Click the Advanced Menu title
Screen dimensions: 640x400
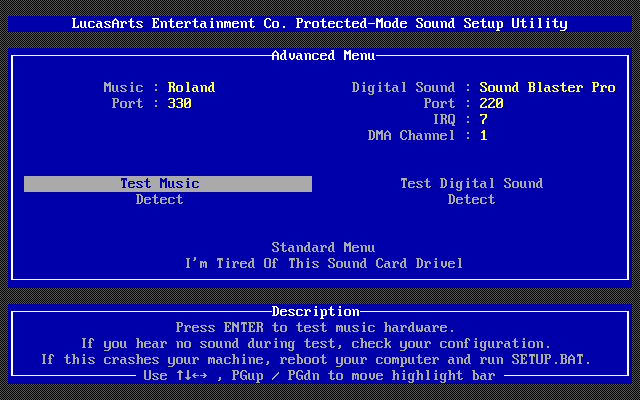(x=323, y=56)
